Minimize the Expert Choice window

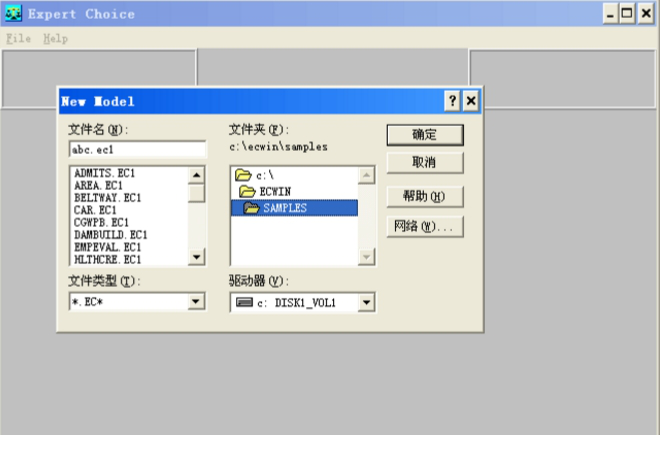click(610, 14)
